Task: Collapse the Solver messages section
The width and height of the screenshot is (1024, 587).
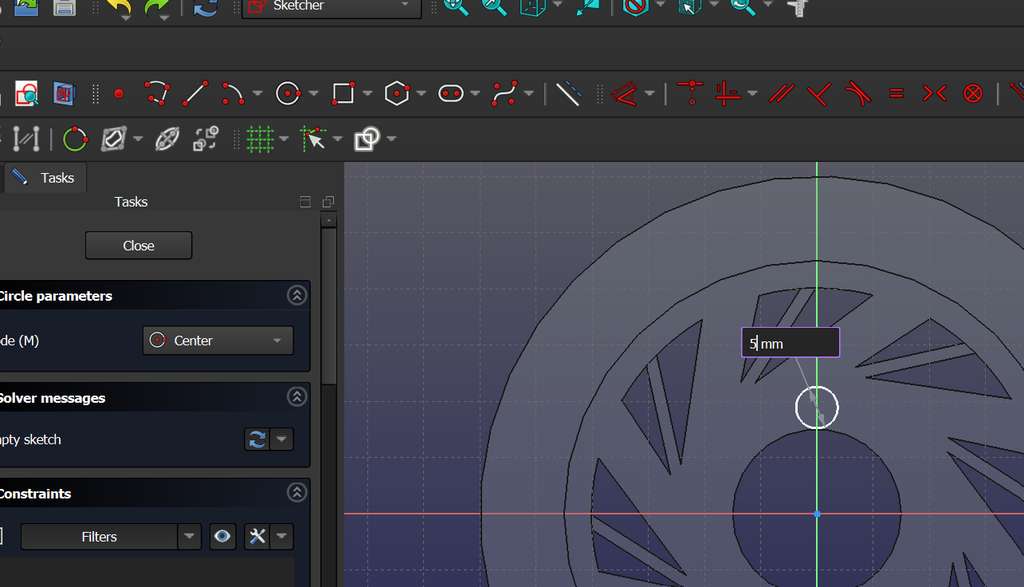Action: pyautogui.click(x=296, y=397)
